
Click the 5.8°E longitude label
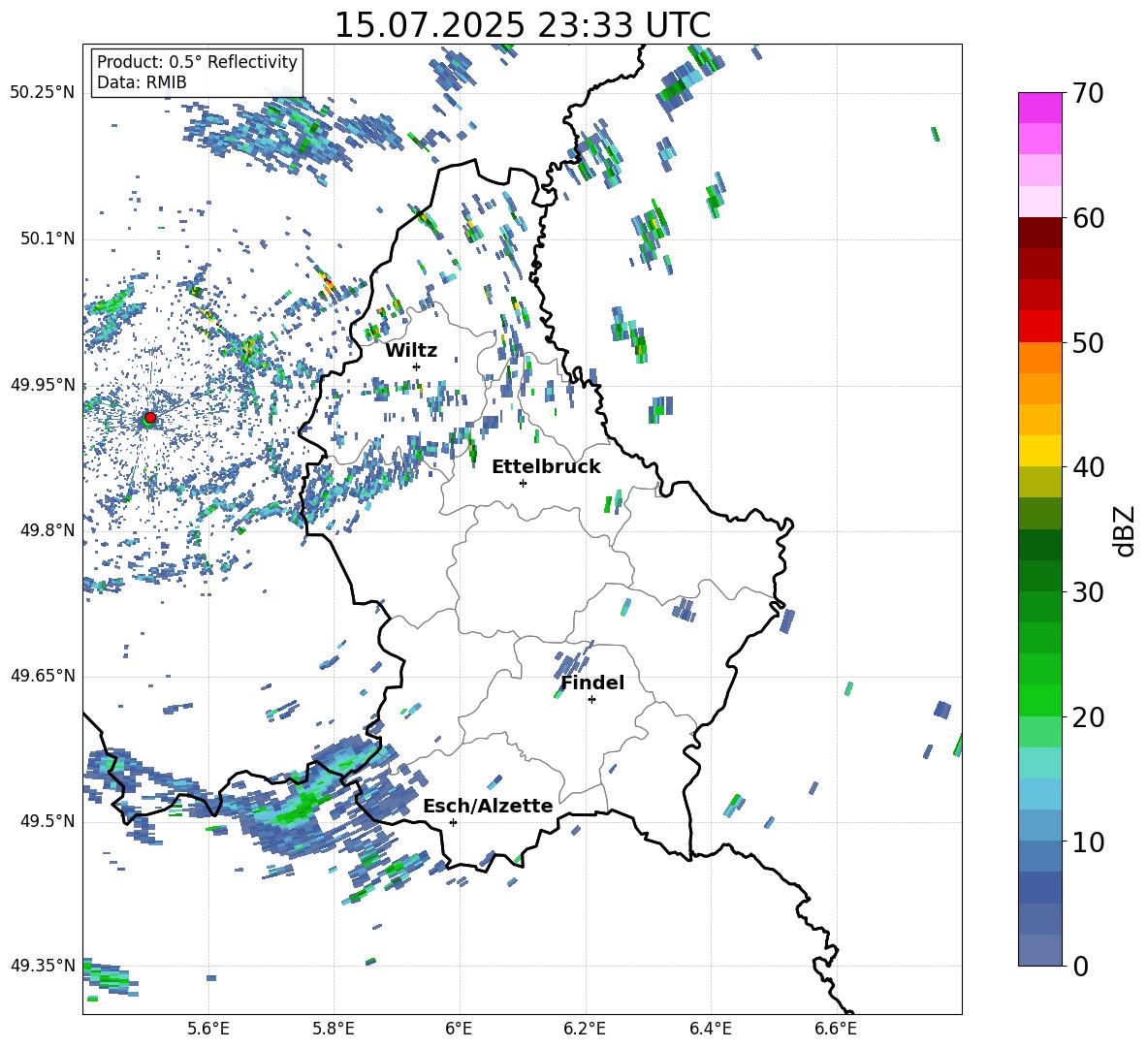tap(334, 1030)
